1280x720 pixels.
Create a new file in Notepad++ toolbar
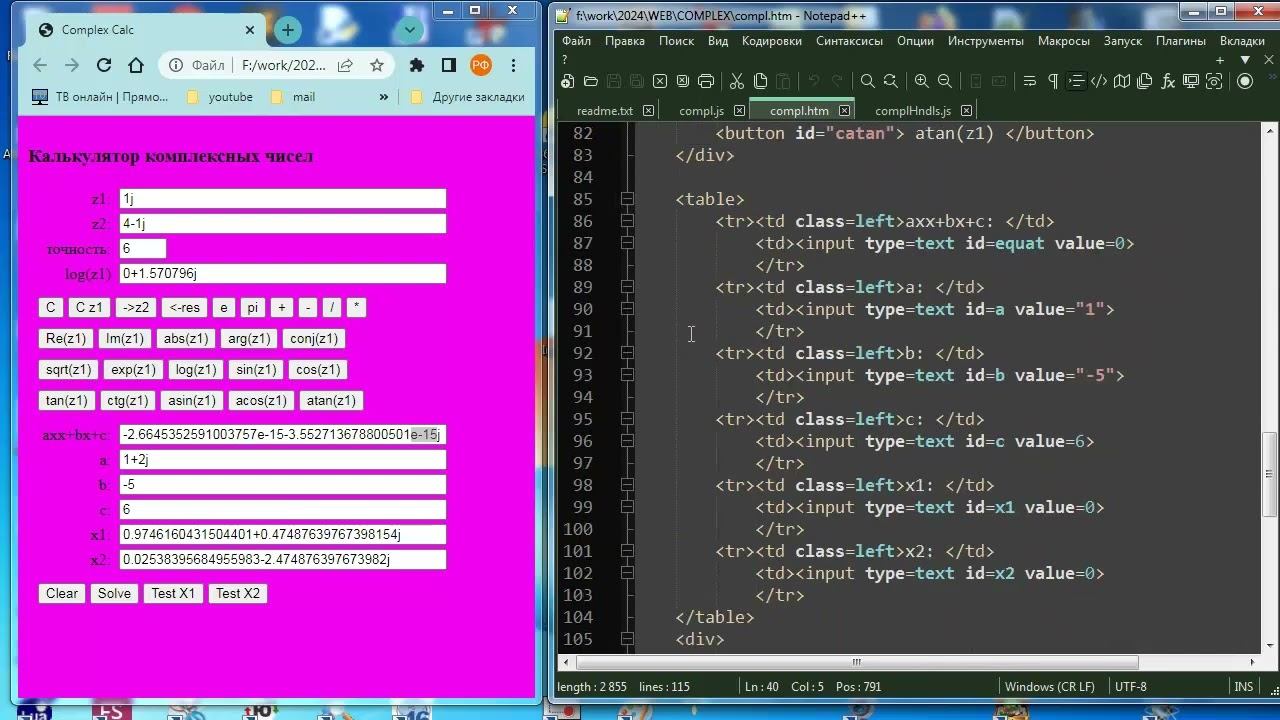coord(568,81)
